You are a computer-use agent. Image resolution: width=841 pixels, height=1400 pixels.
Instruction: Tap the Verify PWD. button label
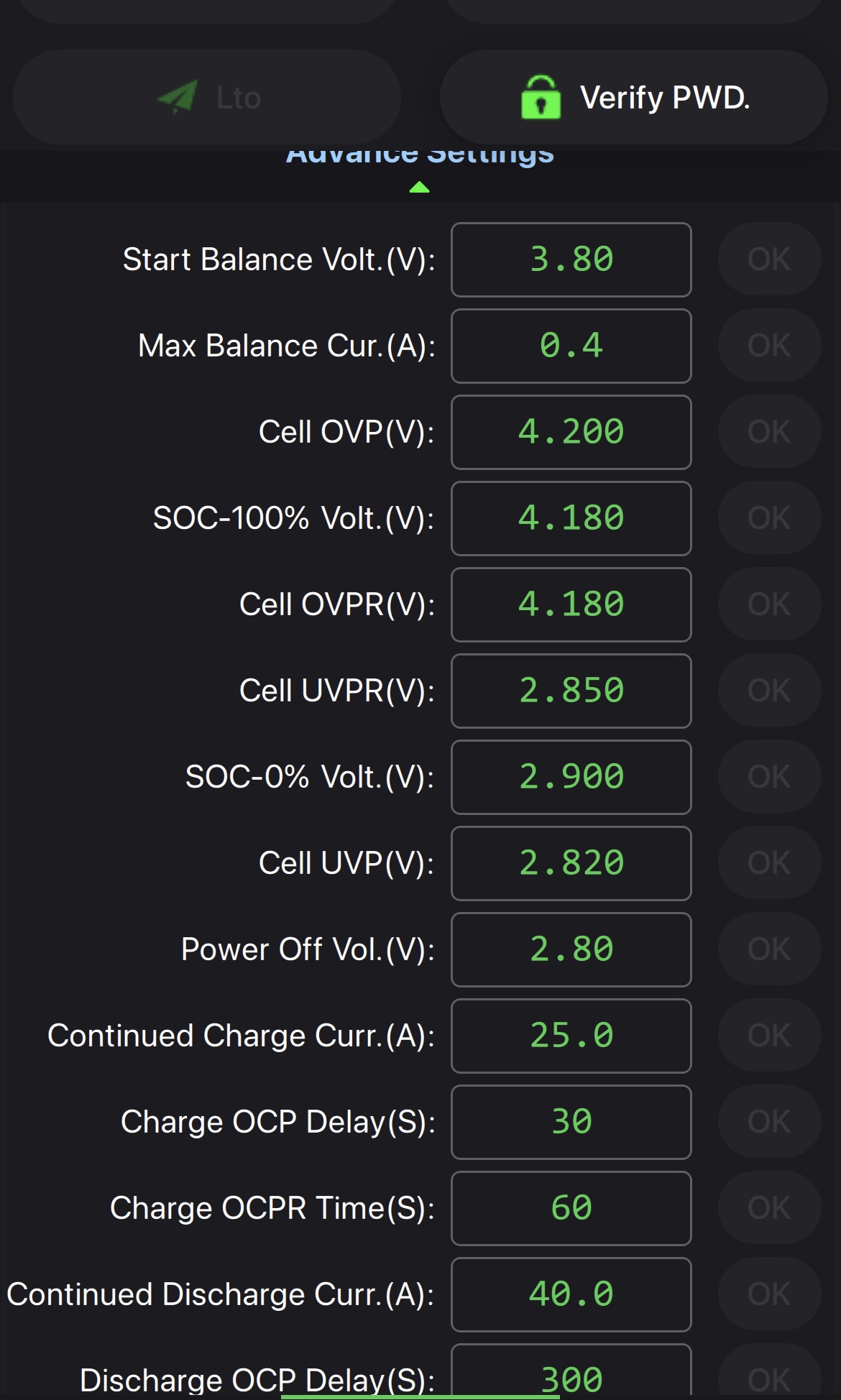(664, 97)
